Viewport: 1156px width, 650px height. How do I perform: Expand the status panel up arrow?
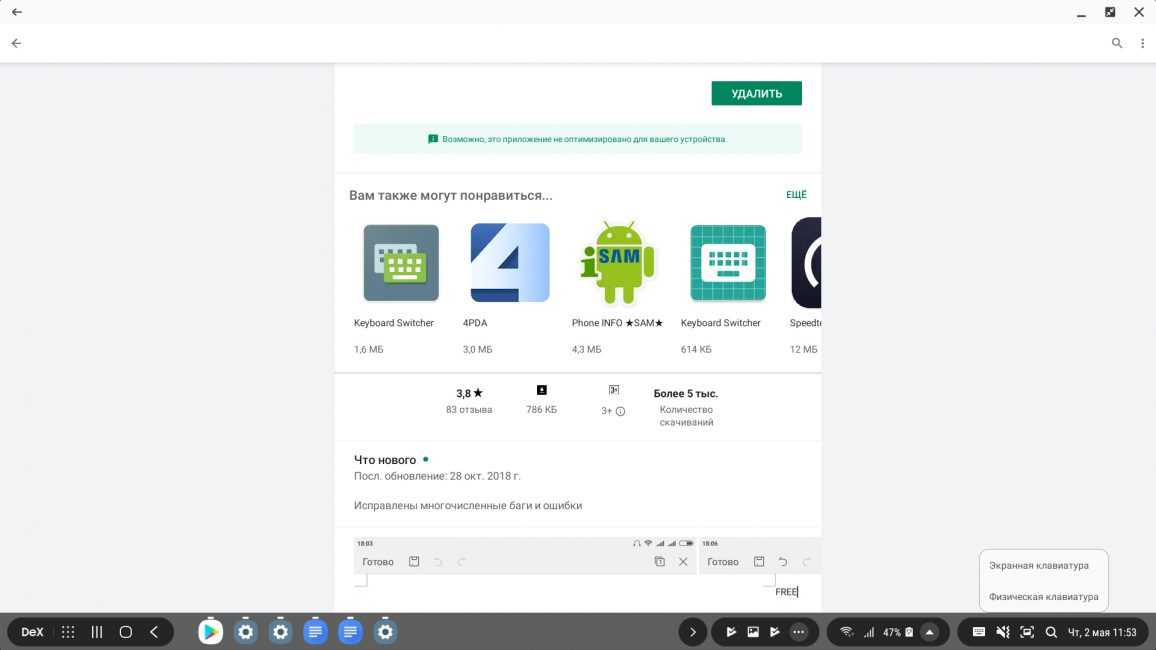(929, 632)
